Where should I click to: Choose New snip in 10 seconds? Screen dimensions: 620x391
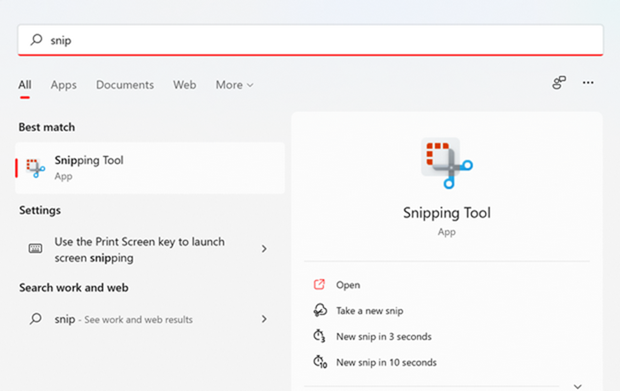tap(386, 362)
